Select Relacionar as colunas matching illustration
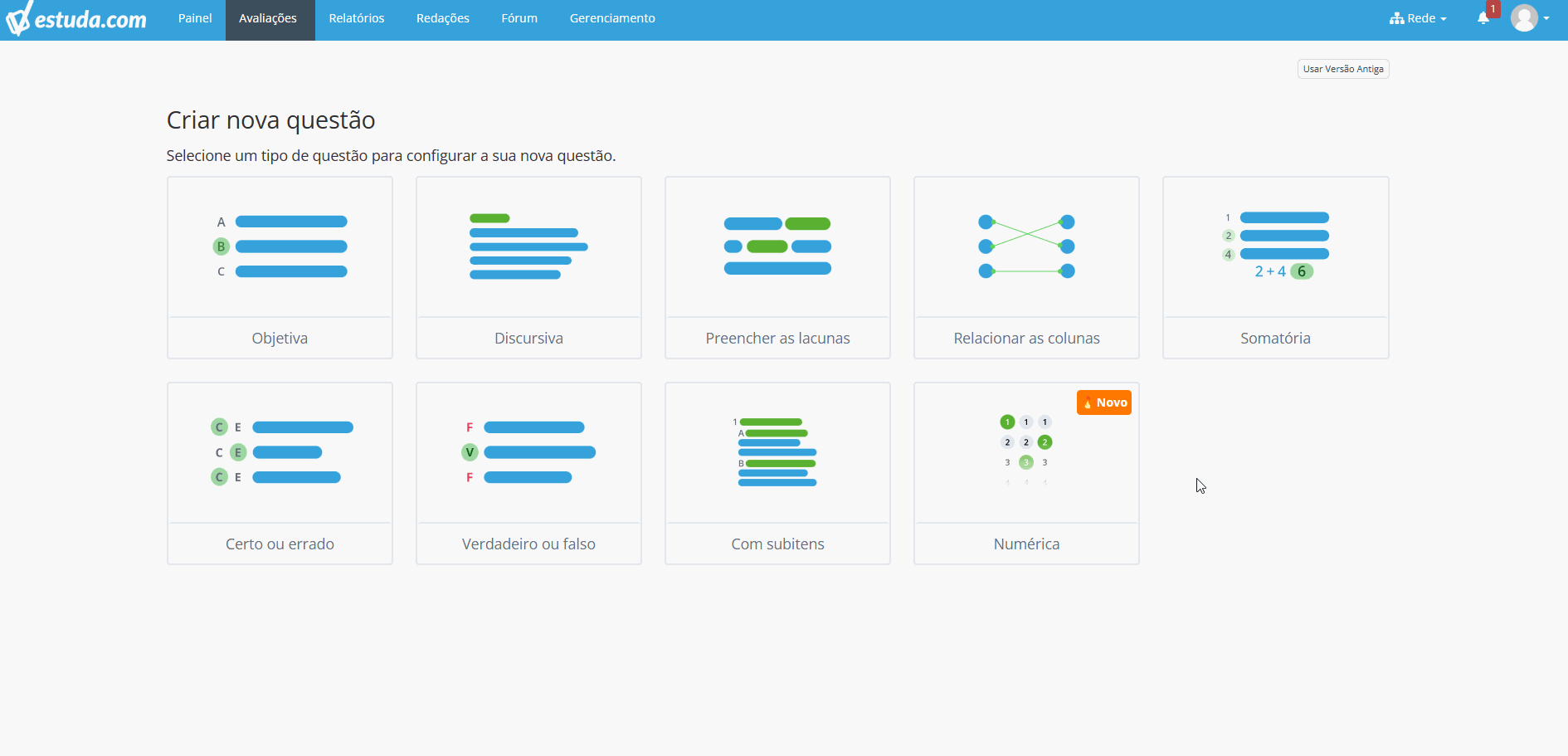This screenshot has height=756, width=1568. coord(1026,246)
